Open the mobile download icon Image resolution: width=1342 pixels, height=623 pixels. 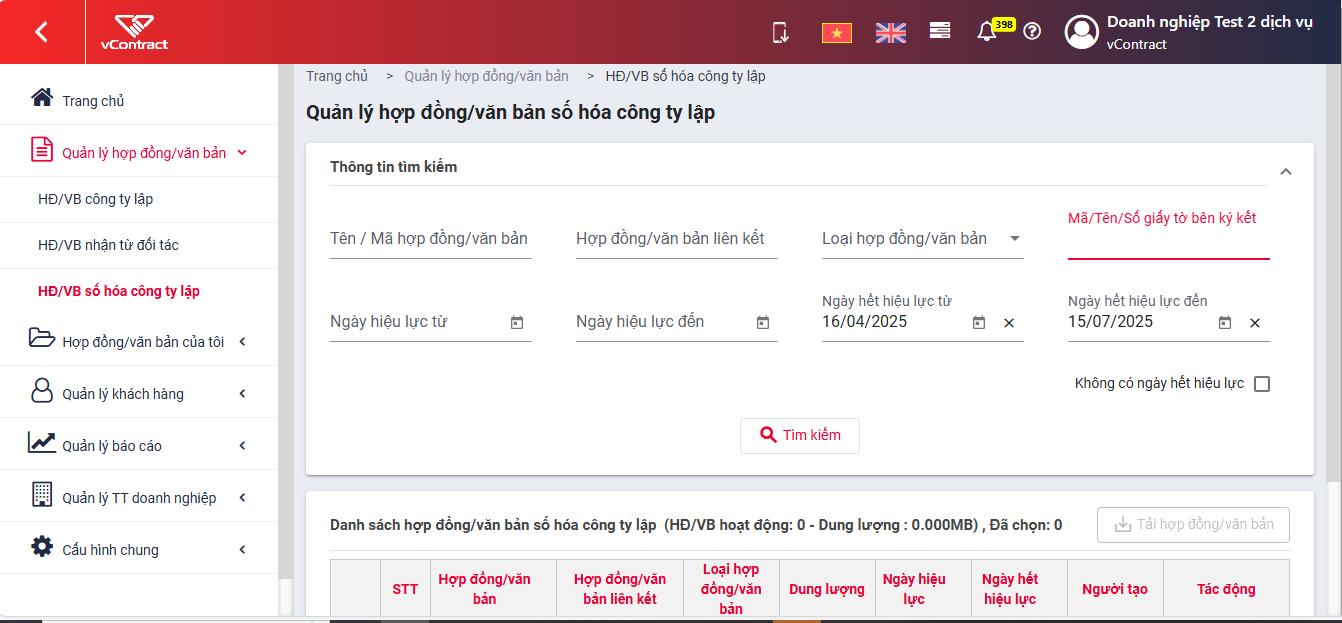(781, 32)
